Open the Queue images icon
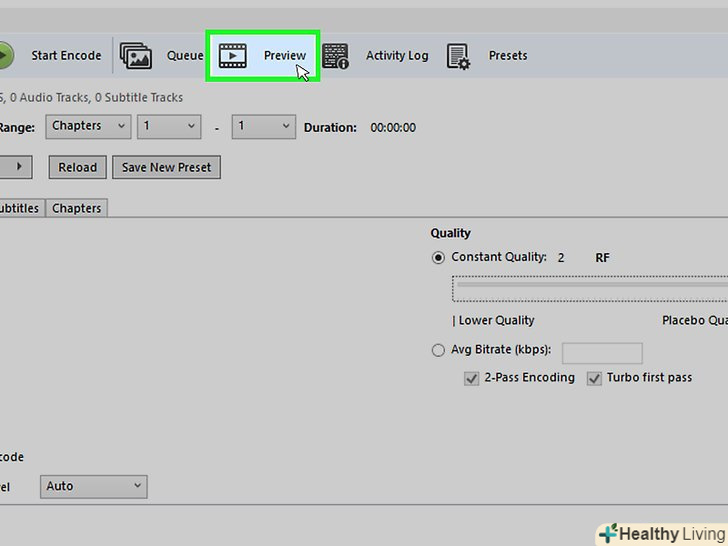728x546 pixels. pyautogui.click(x=136, y=56)
